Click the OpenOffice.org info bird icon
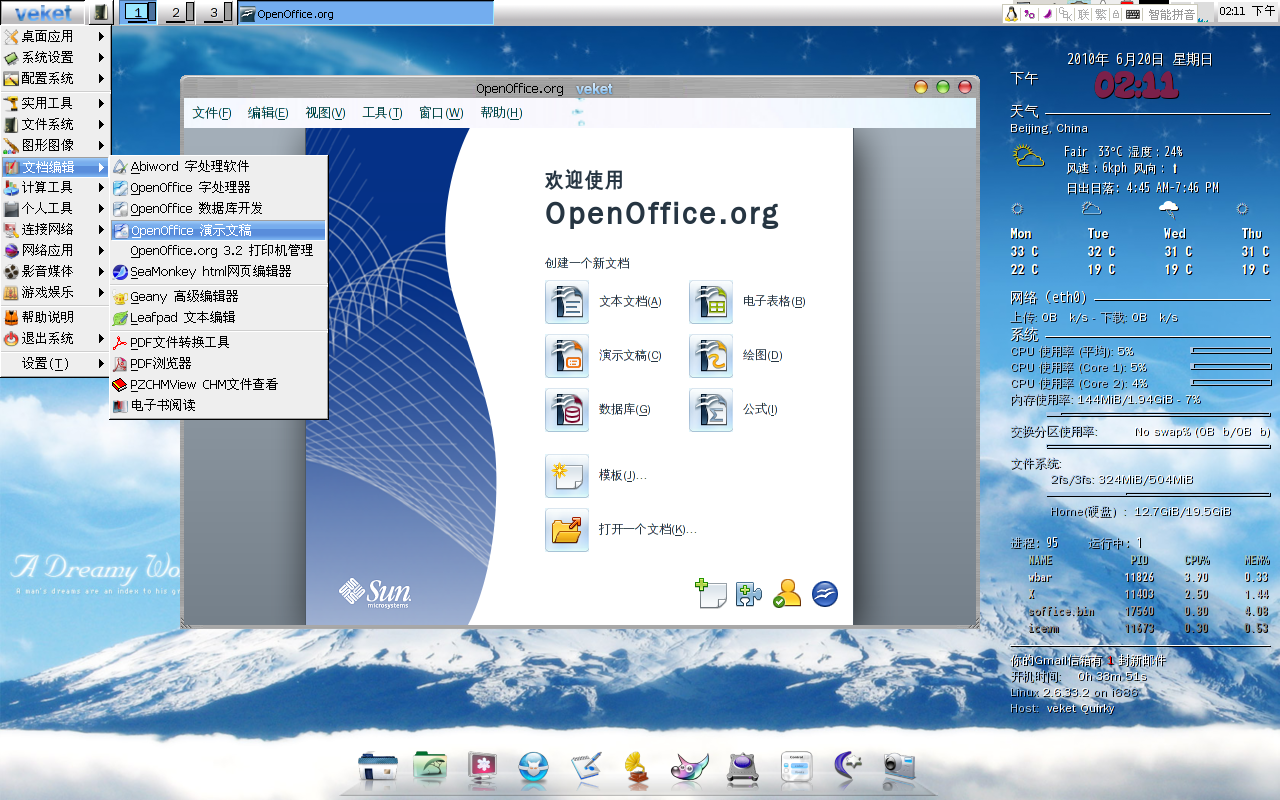Image resolution: width=1280 pixels, height=800 pixels. 825,594
